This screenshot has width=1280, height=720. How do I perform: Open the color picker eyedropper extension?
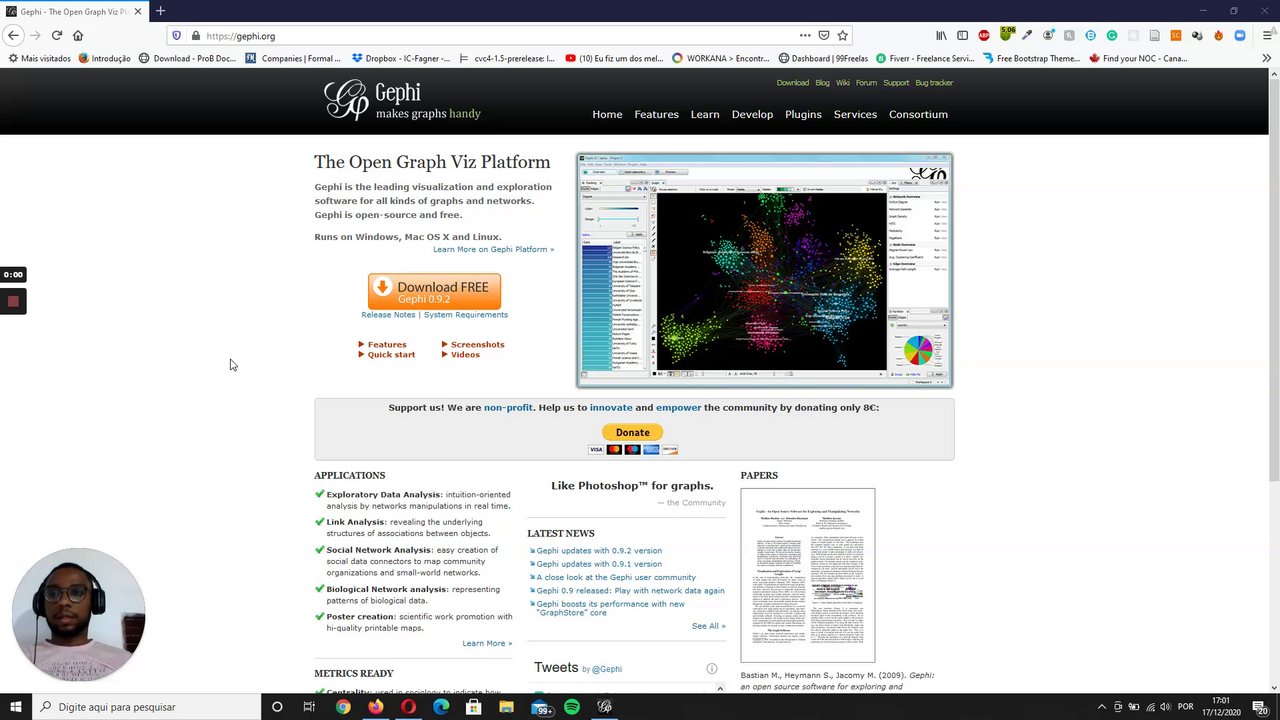click(x=1027, y=35)
